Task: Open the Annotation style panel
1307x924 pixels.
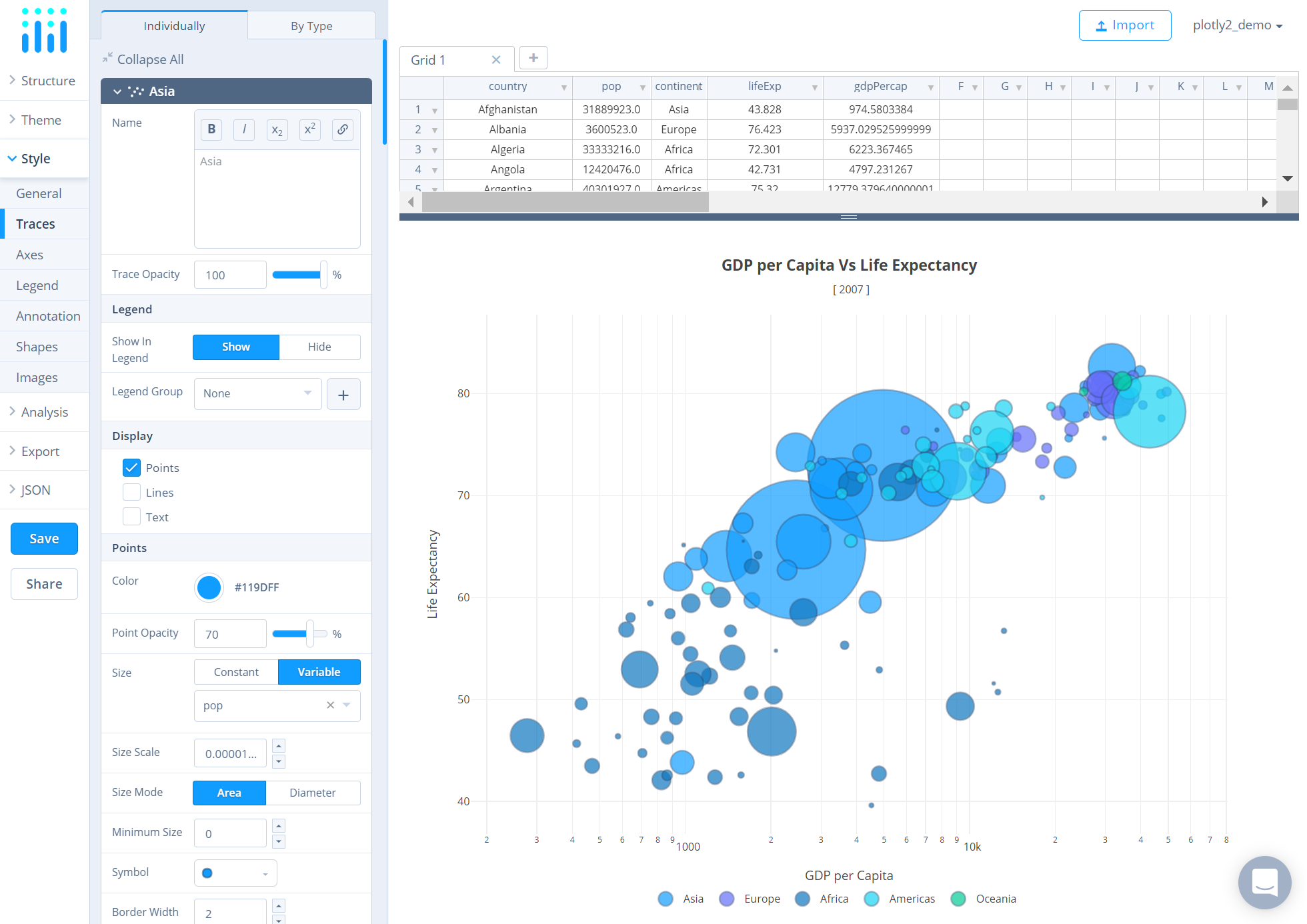Action: tap(44, 316)
